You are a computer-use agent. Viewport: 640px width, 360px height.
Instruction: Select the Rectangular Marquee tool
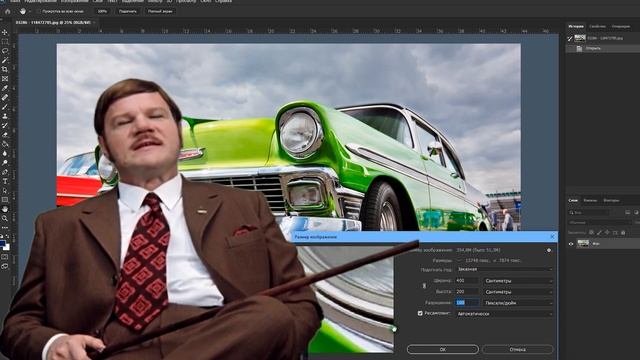5,42
